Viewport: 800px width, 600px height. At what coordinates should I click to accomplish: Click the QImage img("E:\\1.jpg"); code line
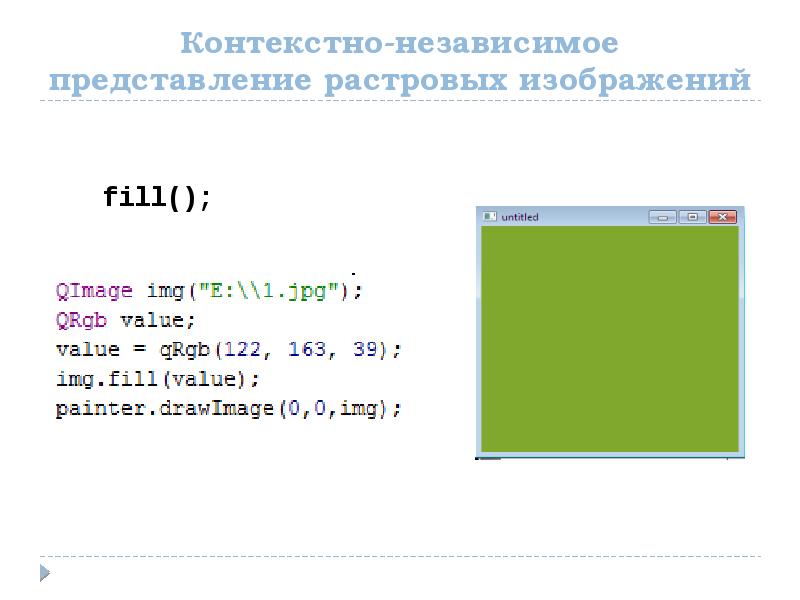pyautogui.click(x=208, y=290)
